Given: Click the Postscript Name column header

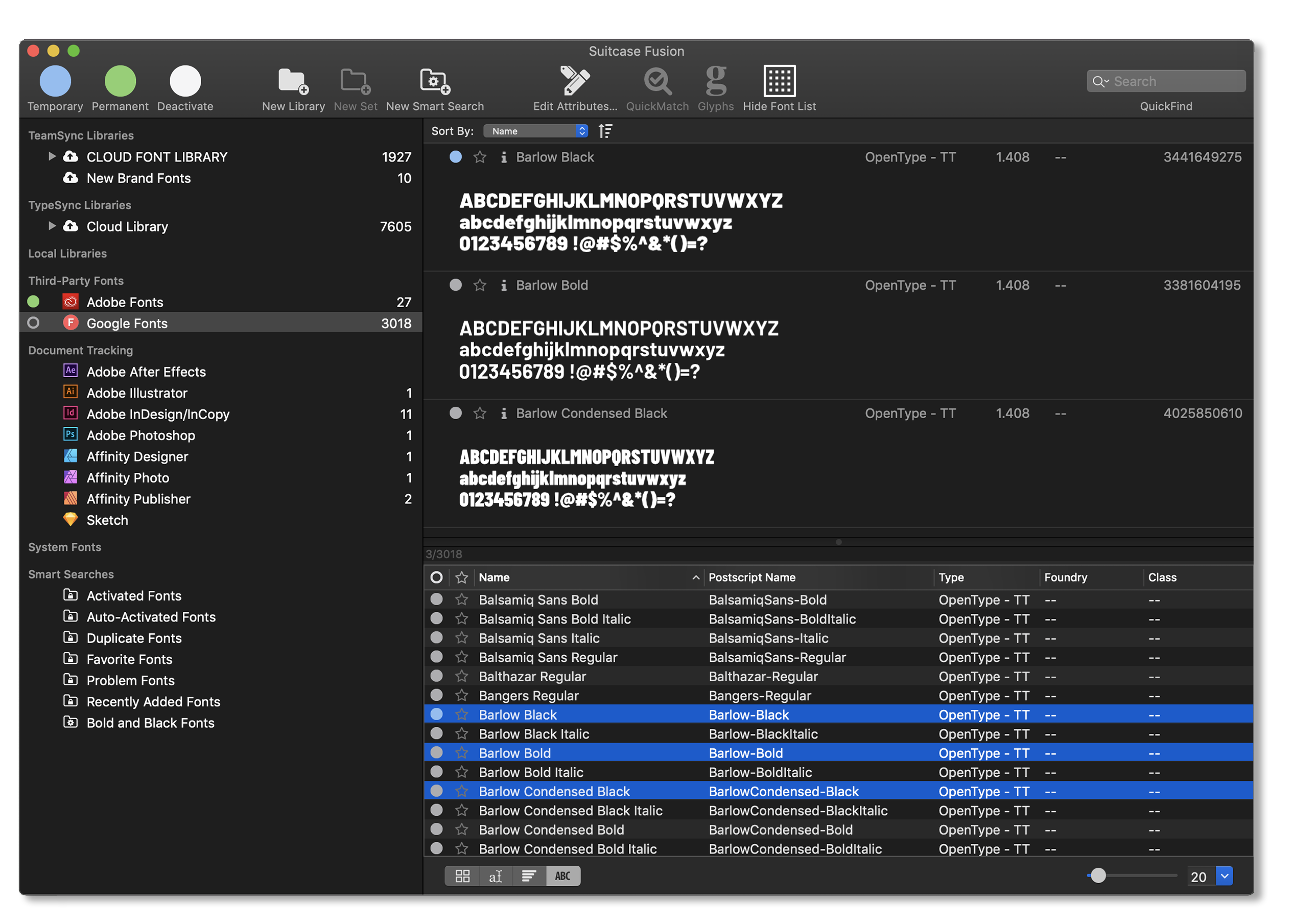Looking at the screenshot, I should [x=752, y=578].
